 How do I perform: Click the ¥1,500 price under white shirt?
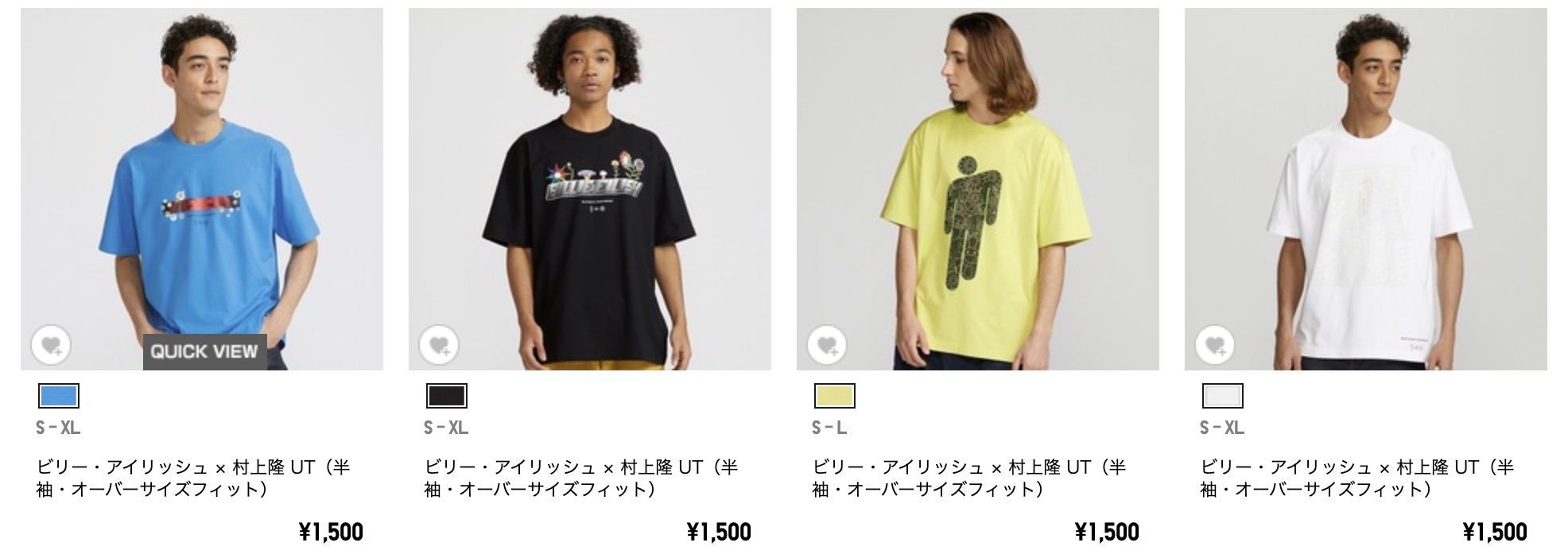point(1495,532)
